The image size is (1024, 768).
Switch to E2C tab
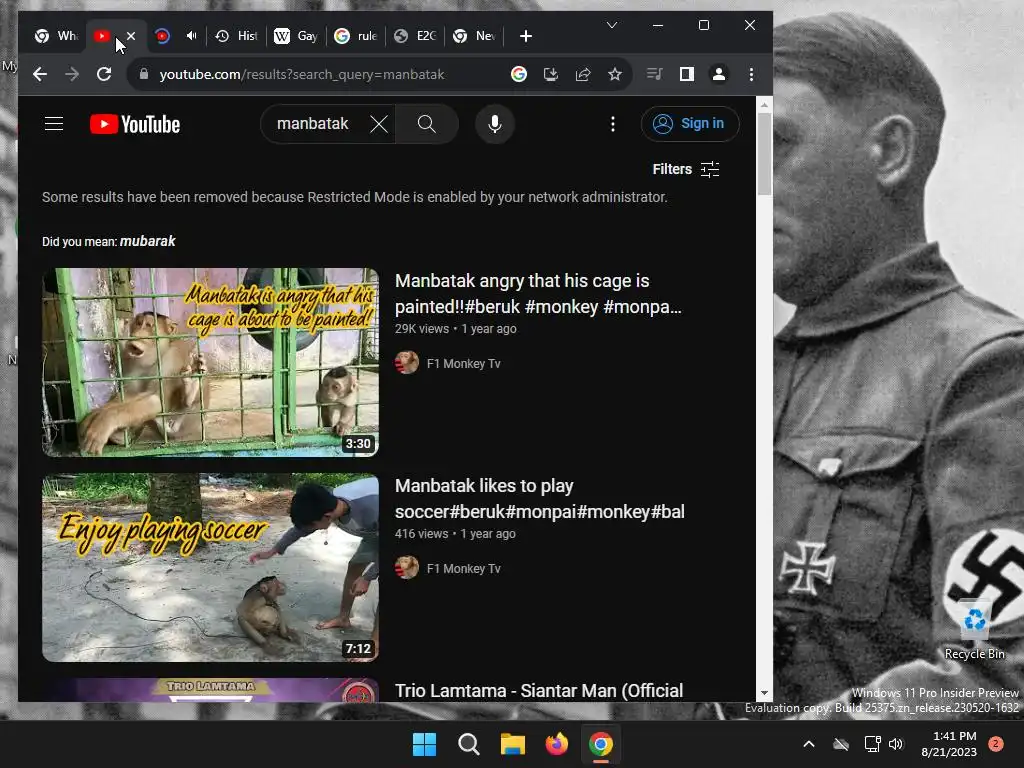(415, 36)
